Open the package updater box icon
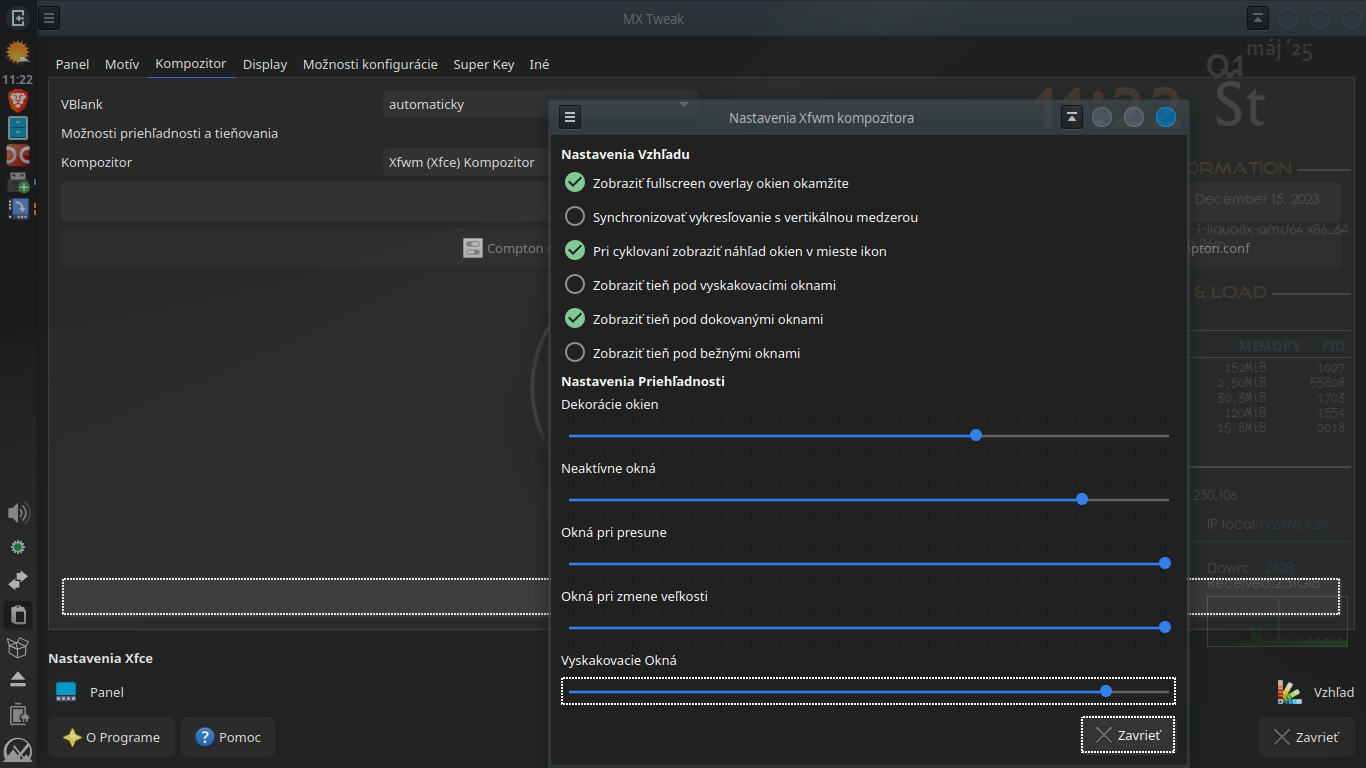Image resolution: width=1366 pixels, height=768 pixels. point(18,648)
